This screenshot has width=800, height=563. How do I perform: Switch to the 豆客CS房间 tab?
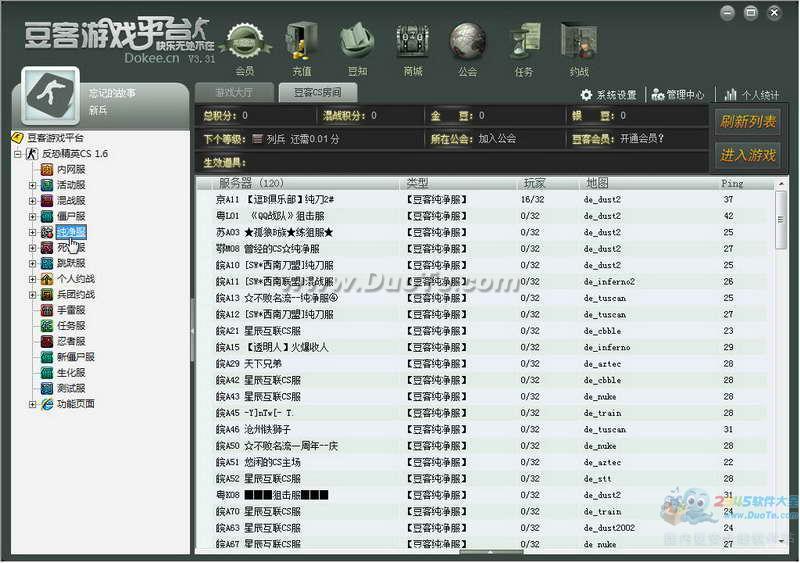(x=318, y=92)
